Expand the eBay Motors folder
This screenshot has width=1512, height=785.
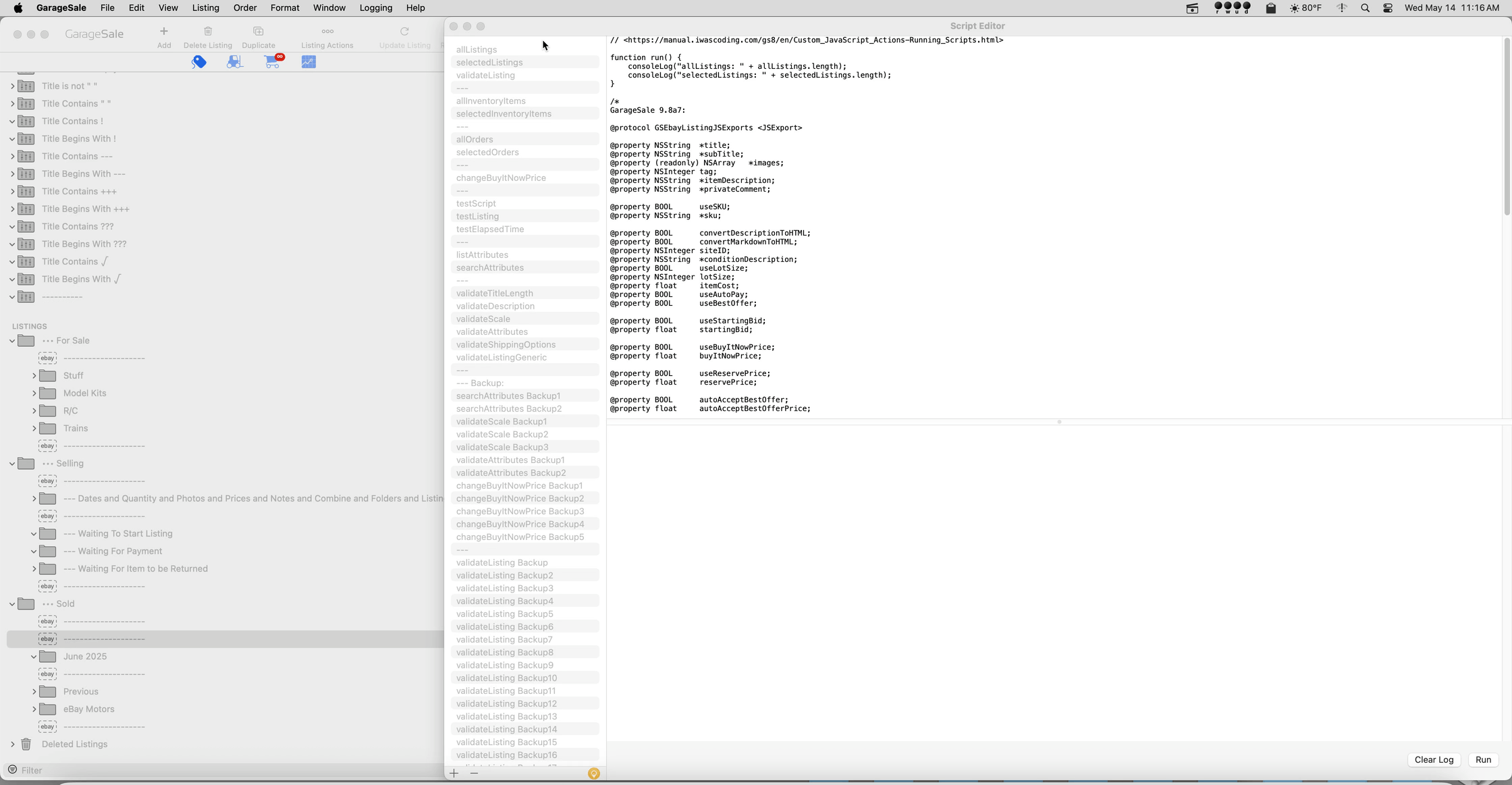pos(34,709)
